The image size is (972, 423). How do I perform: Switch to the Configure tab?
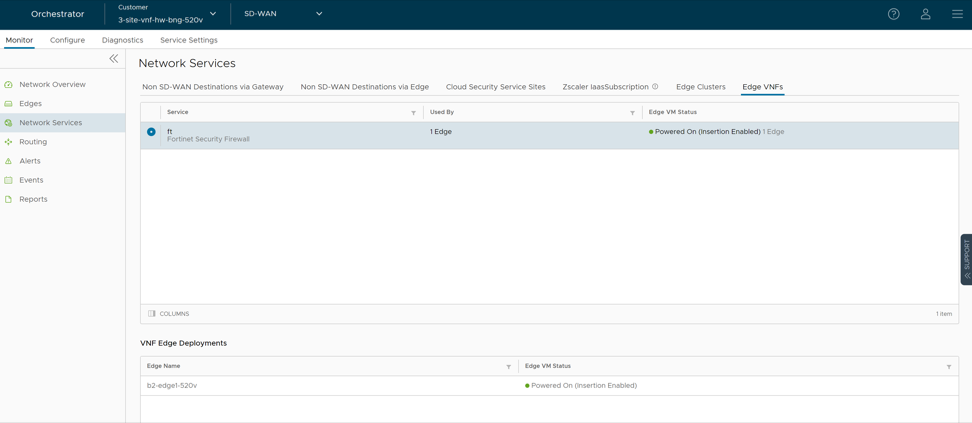[x=67, y=40]
